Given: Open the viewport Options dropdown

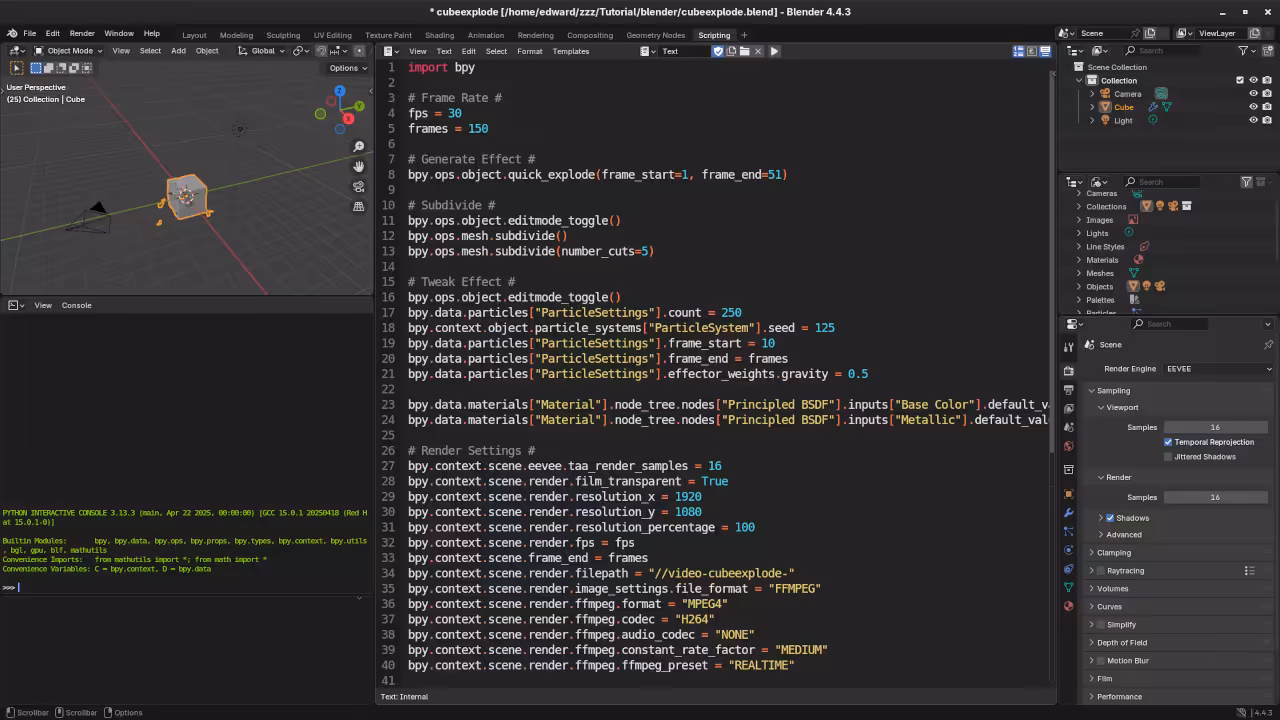Looking at the screenshot, I should coord(348,68).
